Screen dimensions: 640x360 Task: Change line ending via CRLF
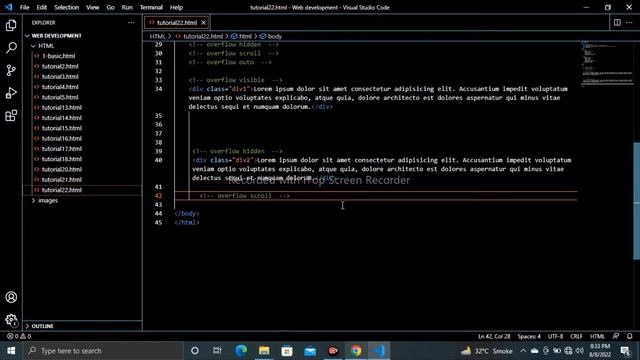(576, 336)
